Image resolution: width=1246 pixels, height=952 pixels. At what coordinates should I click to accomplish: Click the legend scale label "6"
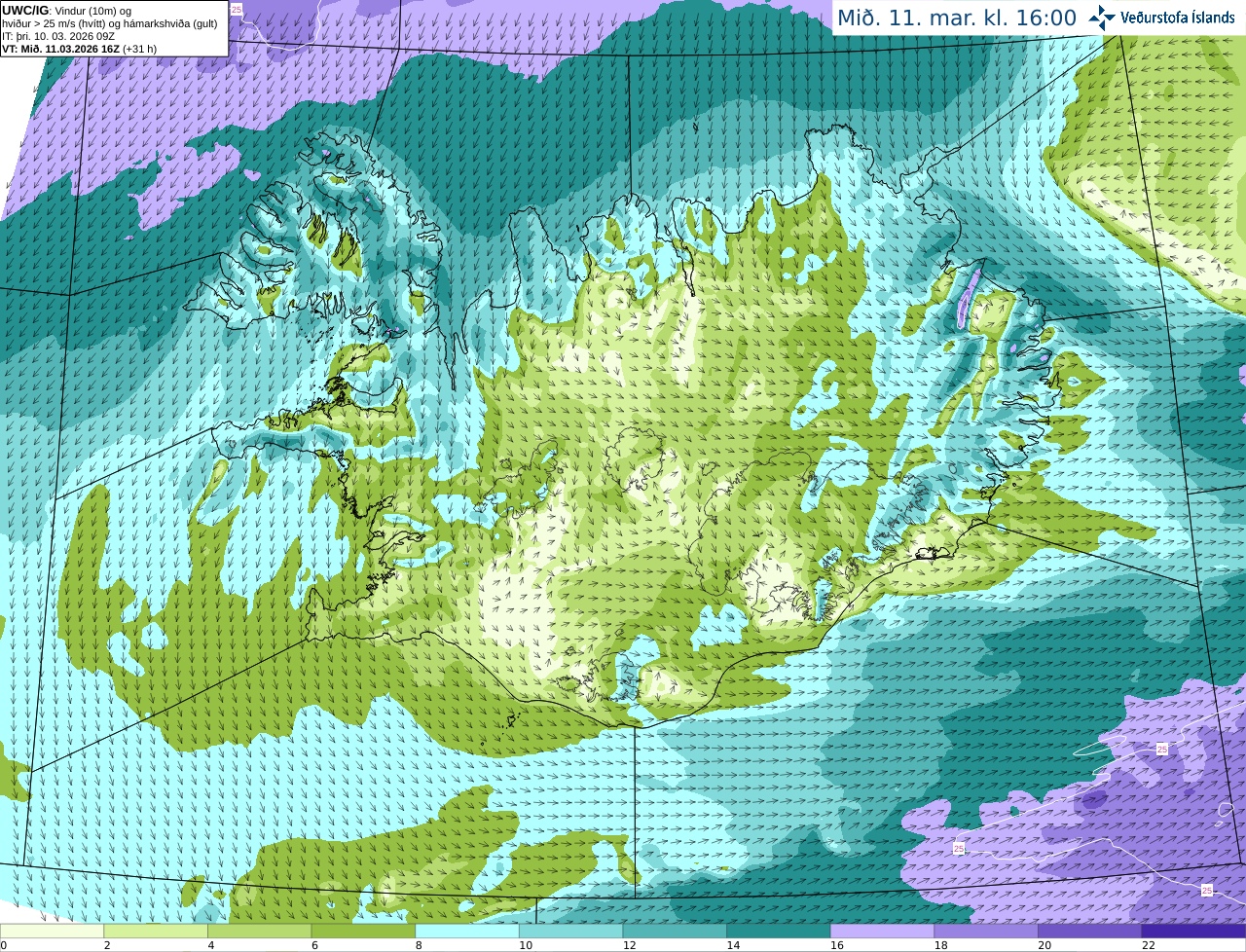click(314, 945)
